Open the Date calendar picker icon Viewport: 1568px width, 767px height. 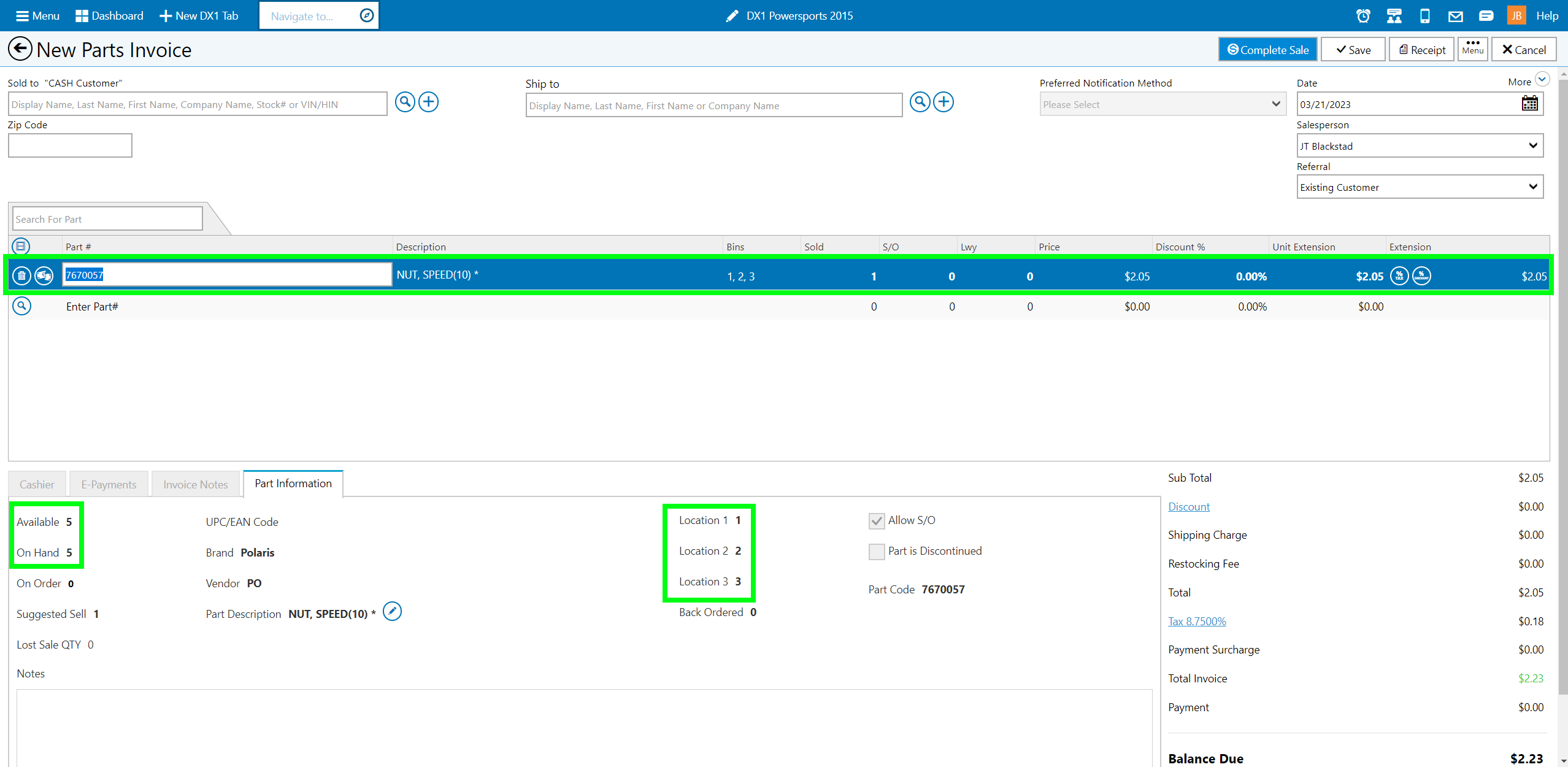(1529, 104)
